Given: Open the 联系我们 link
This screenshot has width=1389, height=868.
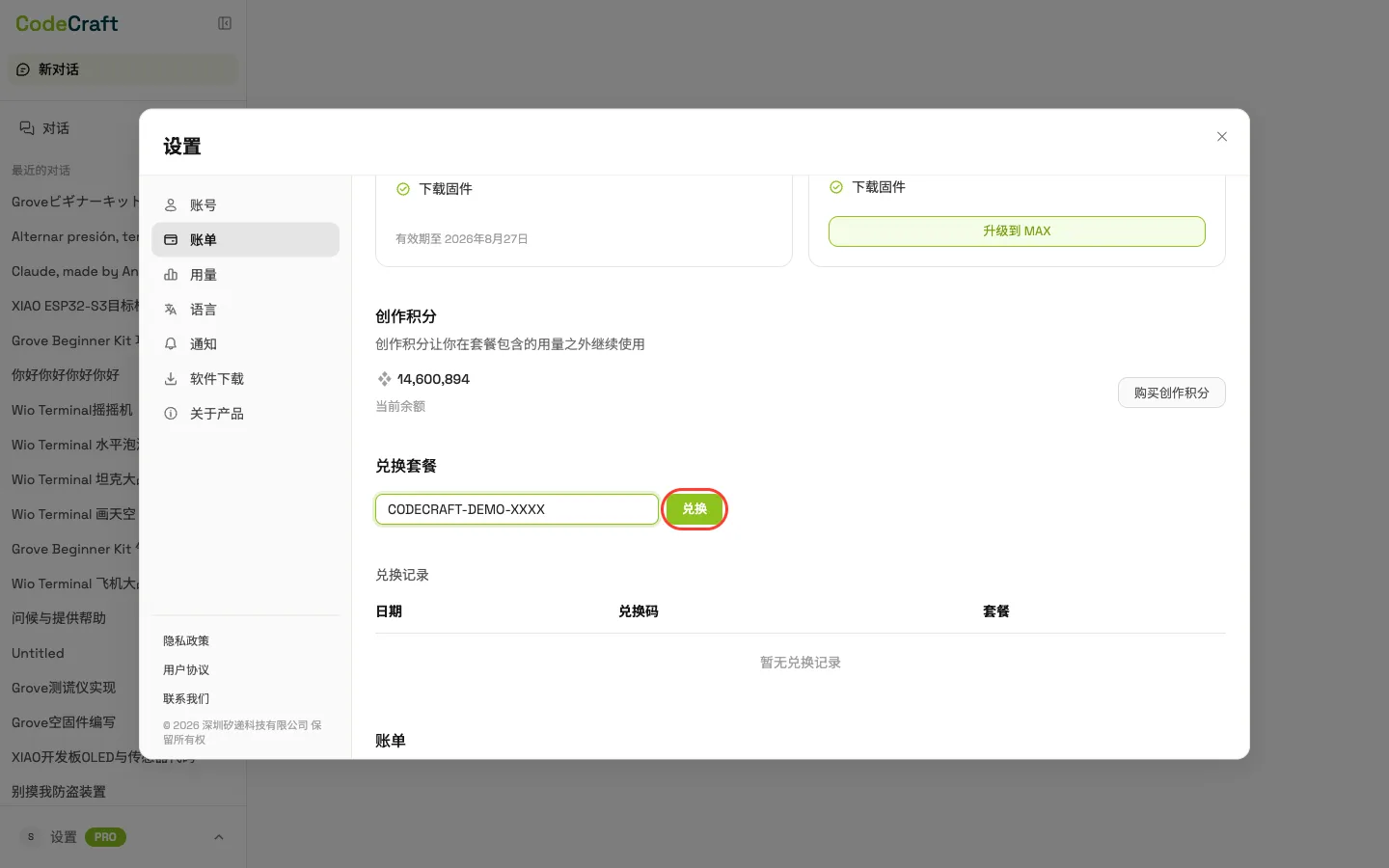Looking at the screenshot, I should (186, 699).
